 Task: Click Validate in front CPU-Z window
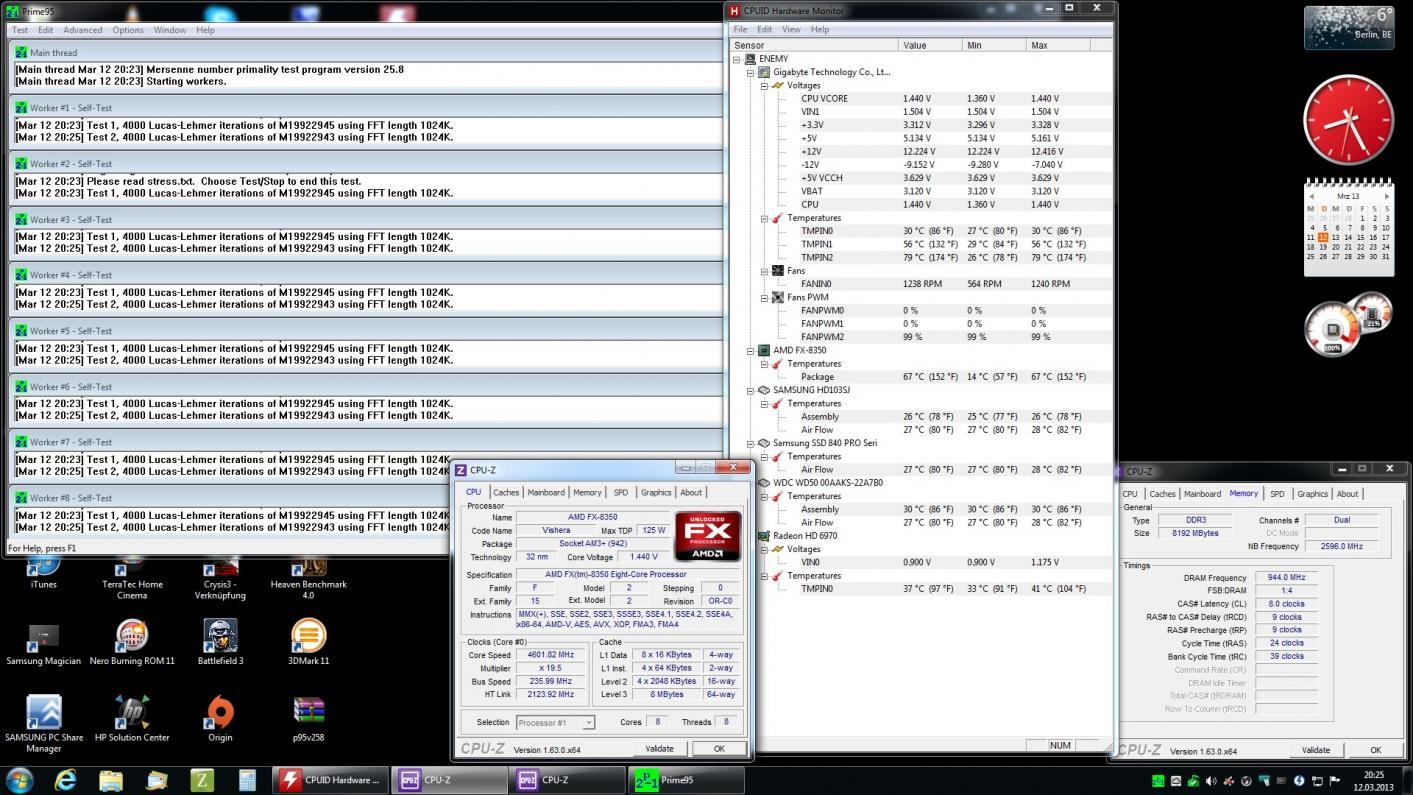click(x=659, y=748)
